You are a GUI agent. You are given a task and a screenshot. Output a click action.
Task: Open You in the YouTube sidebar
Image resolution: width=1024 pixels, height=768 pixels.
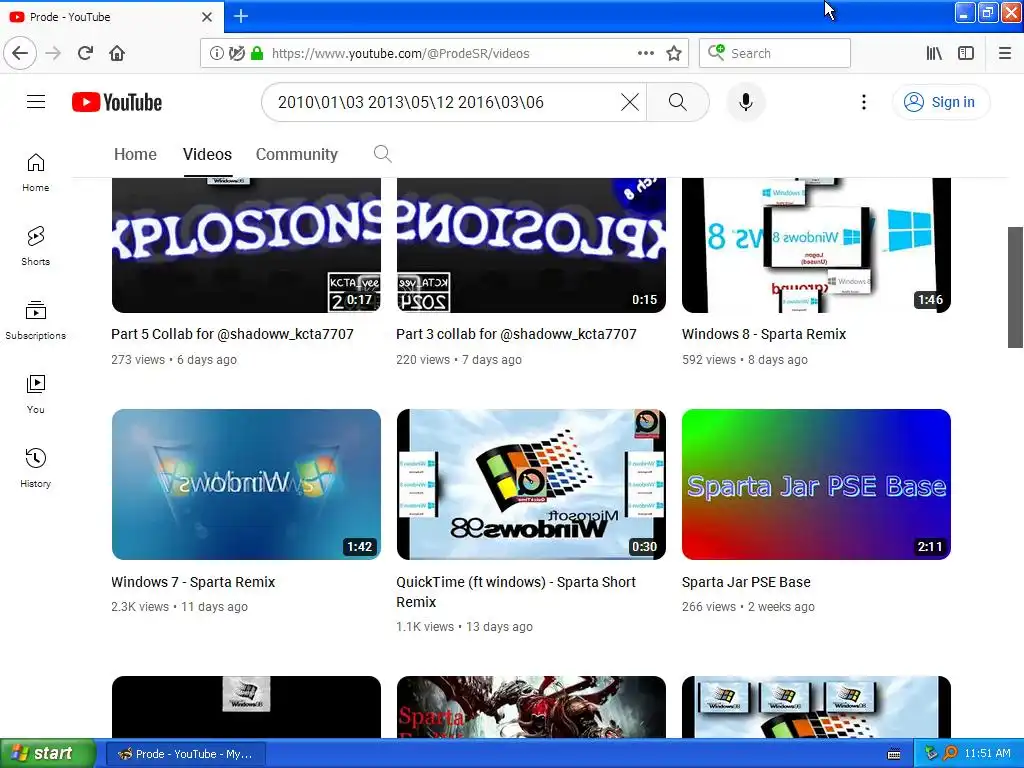click(36, 394)
